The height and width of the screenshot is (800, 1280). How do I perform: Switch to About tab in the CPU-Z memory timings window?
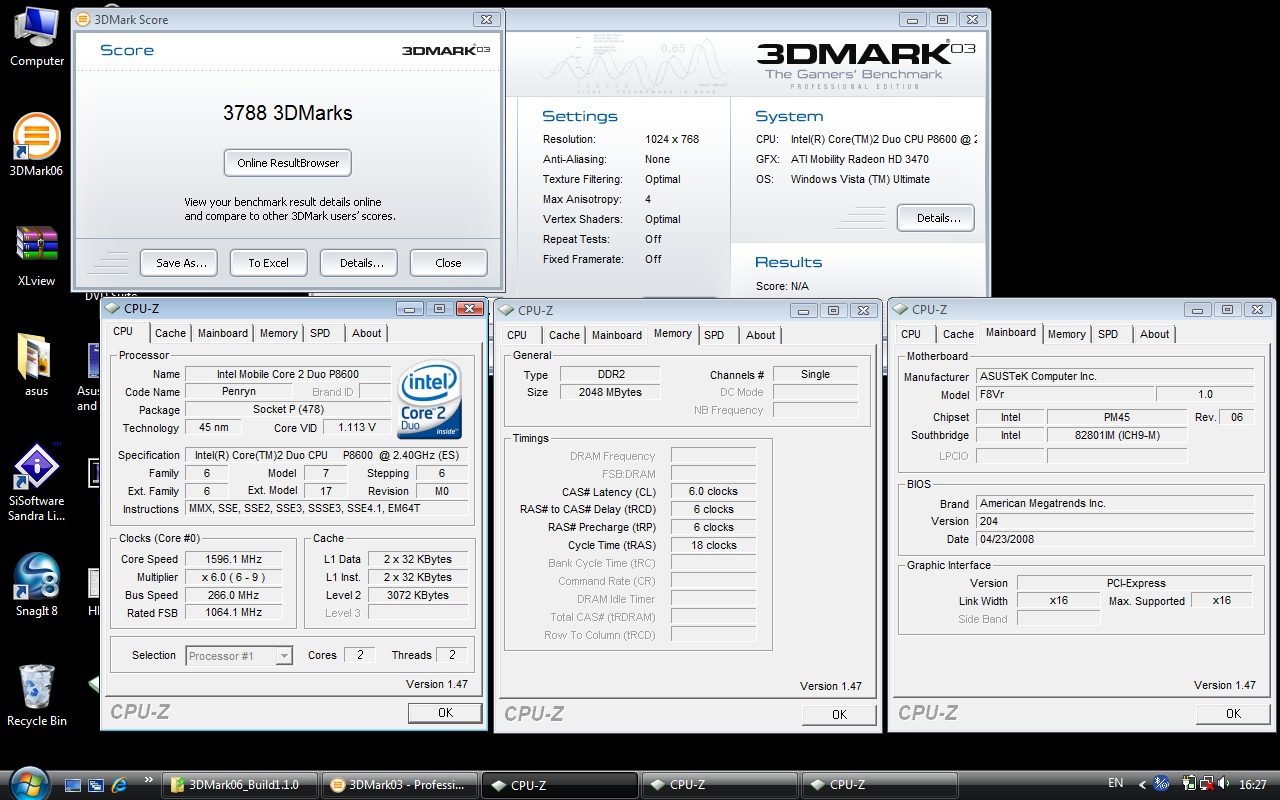point(761,335)
